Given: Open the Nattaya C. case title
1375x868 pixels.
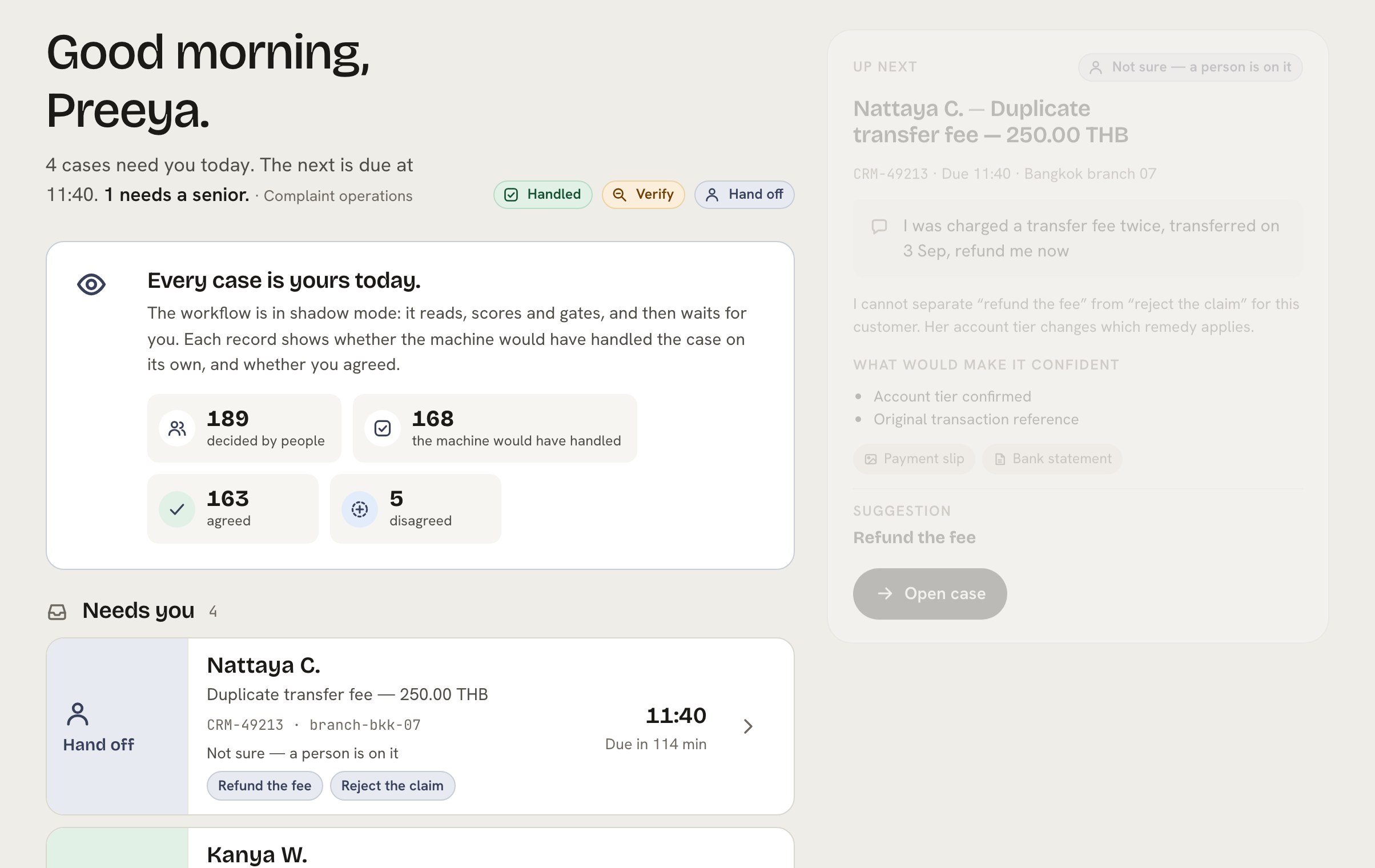Looking at the screenshot, I should 263,665.
